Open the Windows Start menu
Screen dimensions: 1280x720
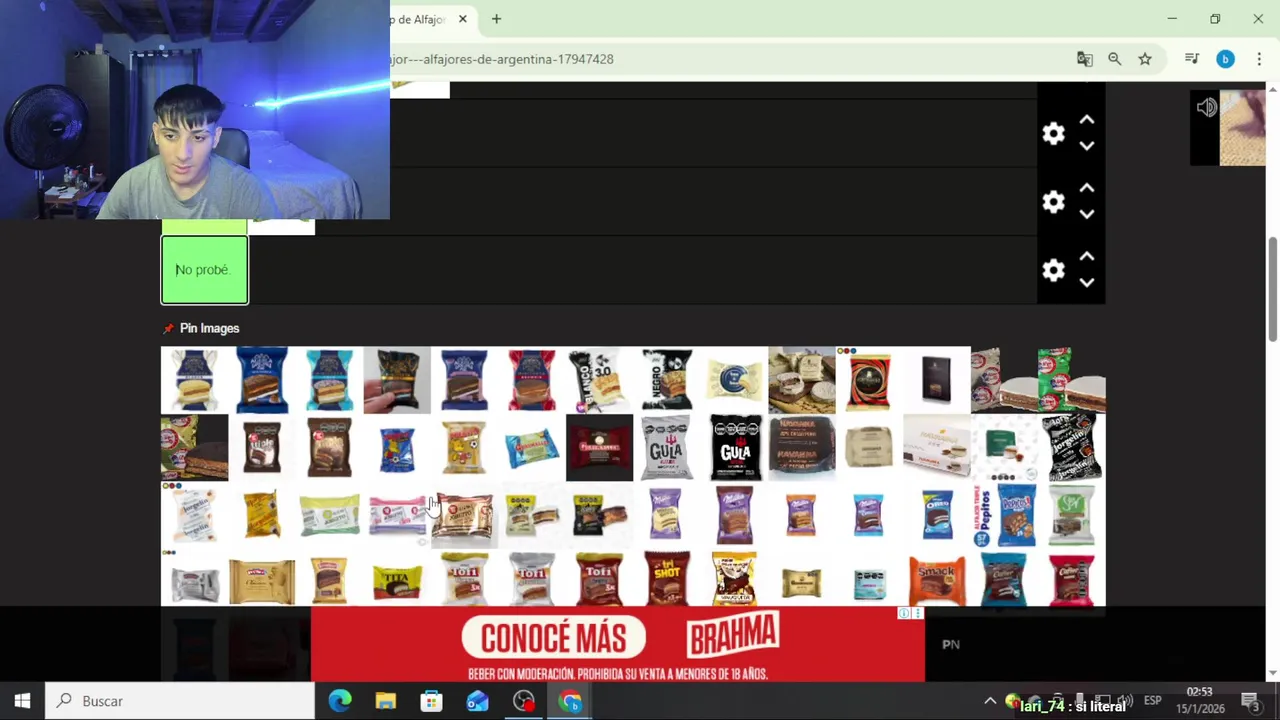[x=22, y=701]
